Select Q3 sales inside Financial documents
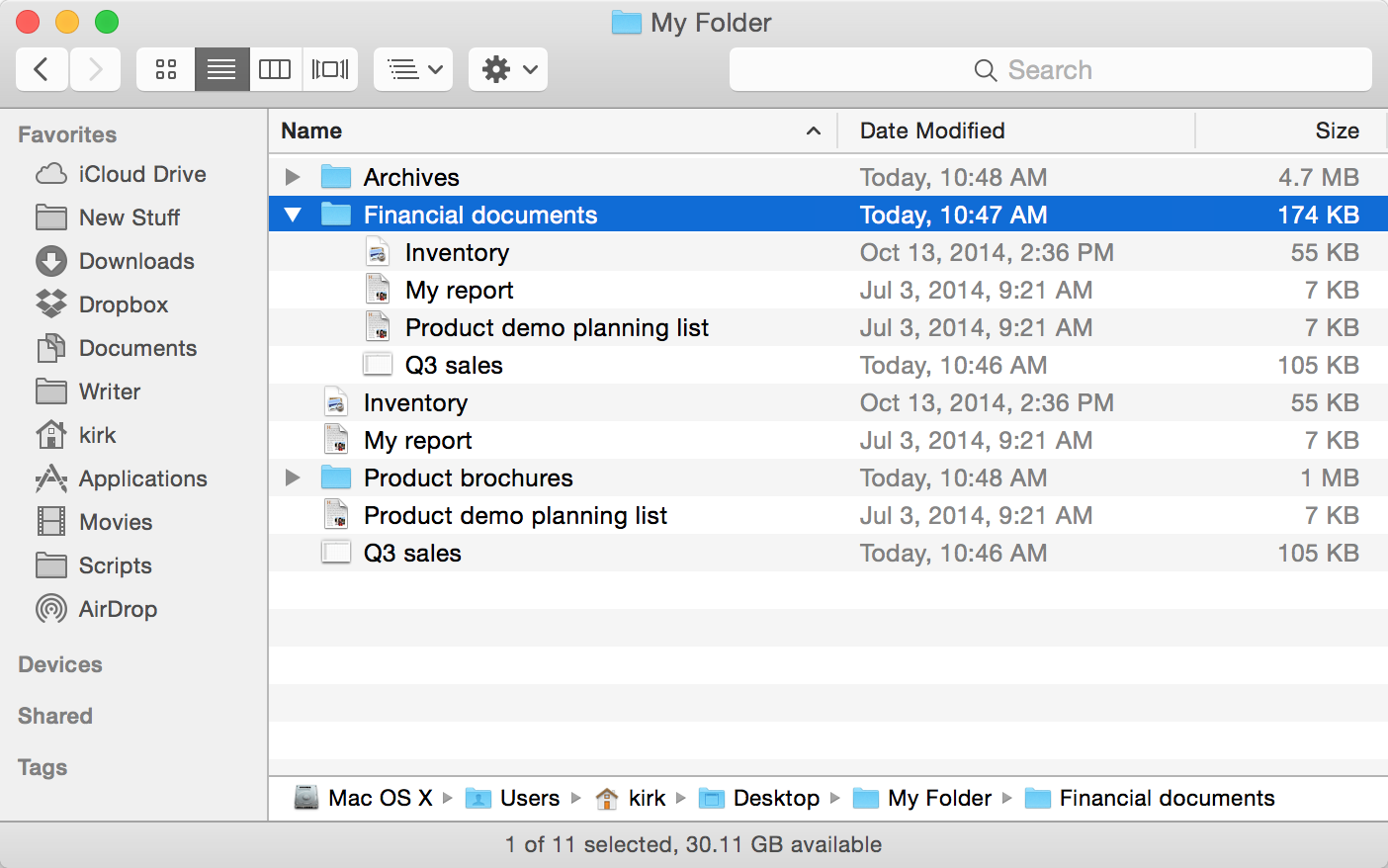Viewport: 1388px width, 868px height. [827, 365]
